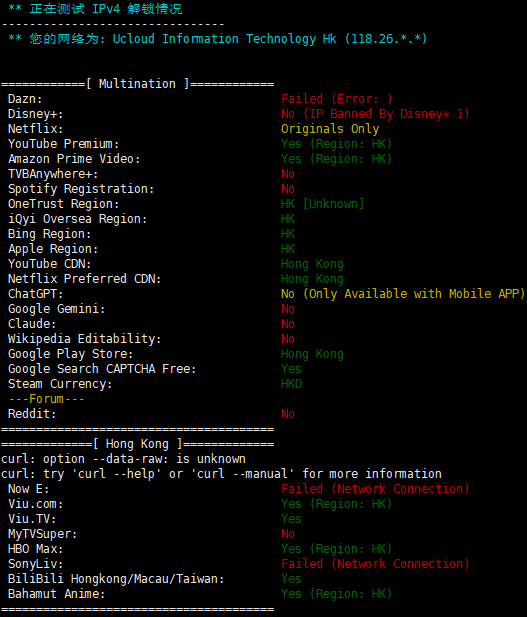The height and width of the screenshot is (617, 527).
Task: Click the Disney+ IP Banned message
Action: point(375,114)
